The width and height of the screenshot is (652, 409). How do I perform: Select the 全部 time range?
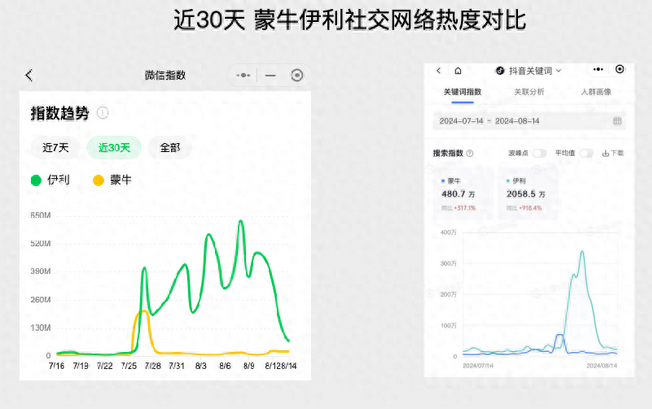(x=169, y=147)
